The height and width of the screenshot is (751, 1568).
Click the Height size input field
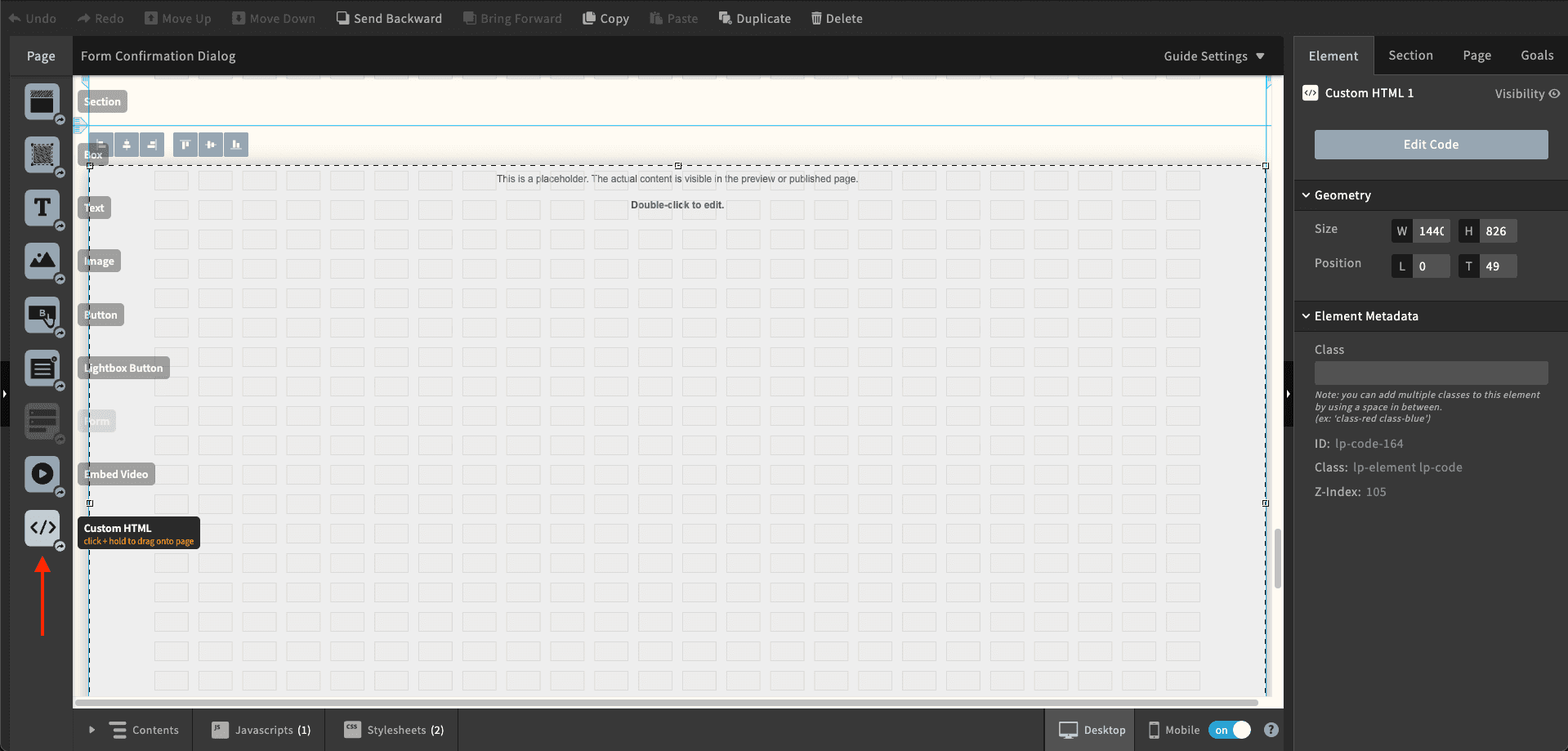[1498, 231]
